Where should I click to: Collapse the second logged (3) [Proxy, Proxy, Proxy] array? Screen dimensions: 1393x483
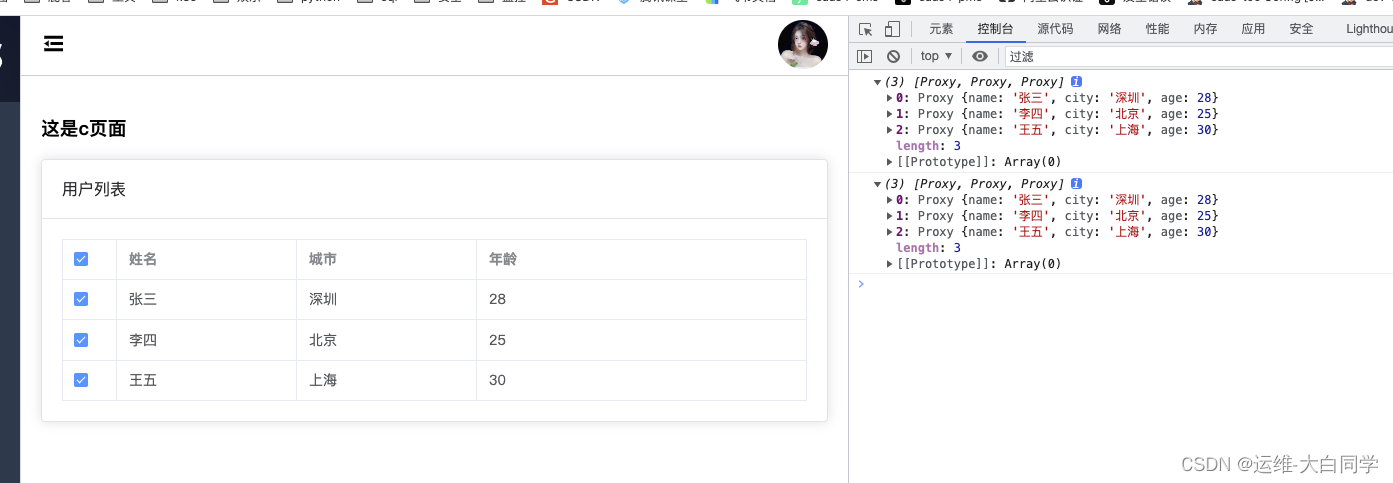[x=878, y=184]
